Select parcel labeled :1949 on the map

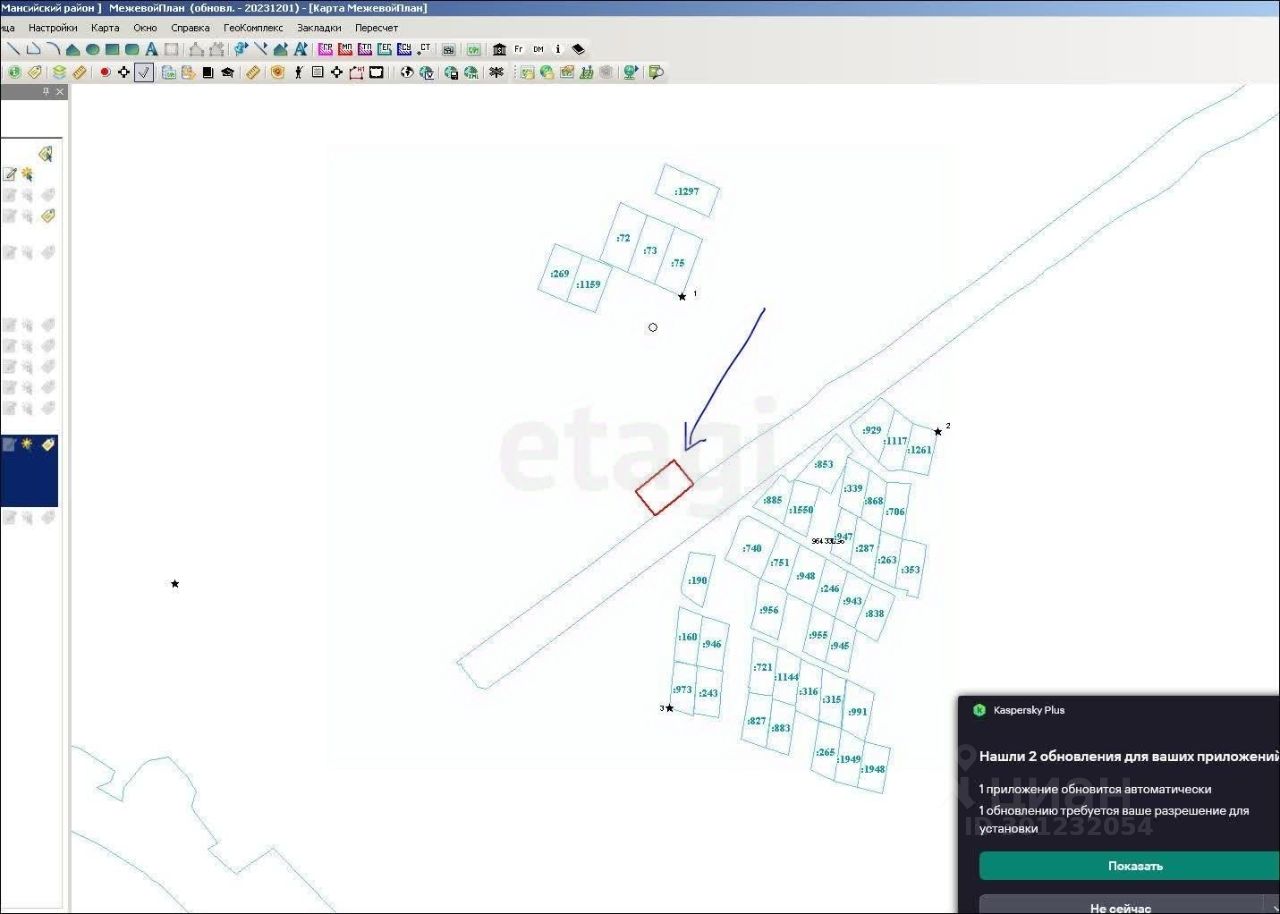pos(849,759)
